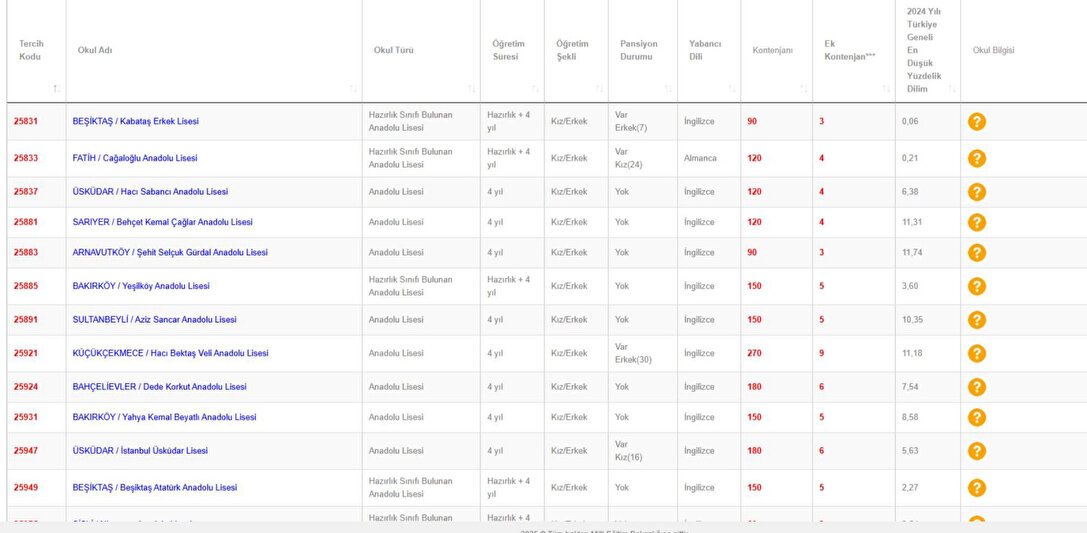The image size is (1087, 533).
Task: Click the Okul Bilgisi column header
Action: click(993, 51)
